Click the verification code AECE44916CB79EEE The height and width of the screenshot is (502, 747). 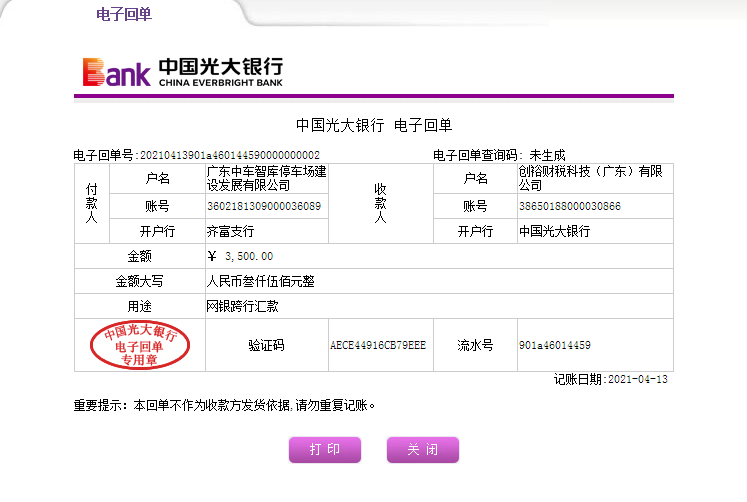pos(378,345)
